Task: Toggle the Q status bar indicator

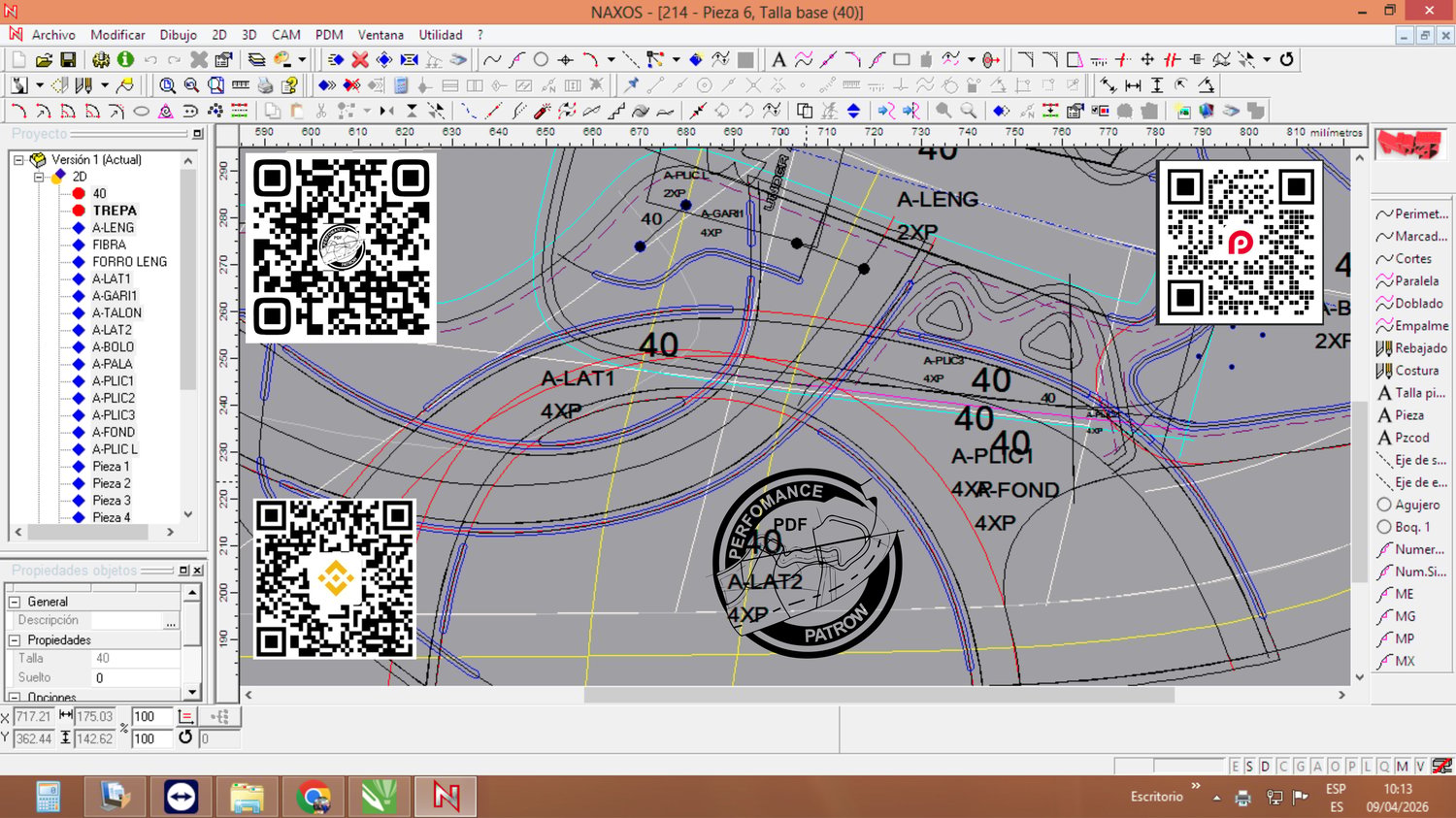Action: tap(1385, 767)
